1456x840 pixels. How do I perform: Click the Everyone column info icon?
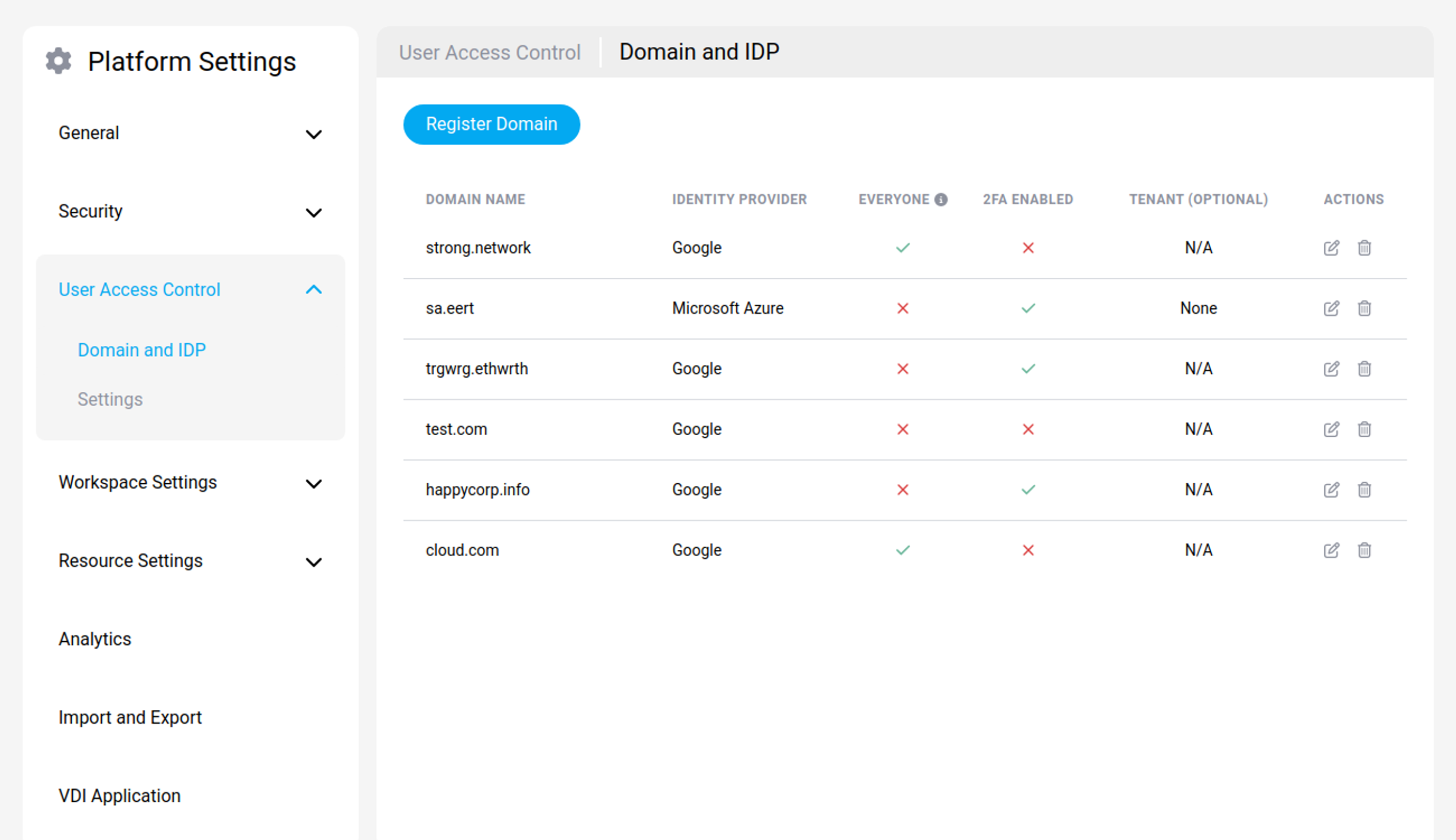940,199
